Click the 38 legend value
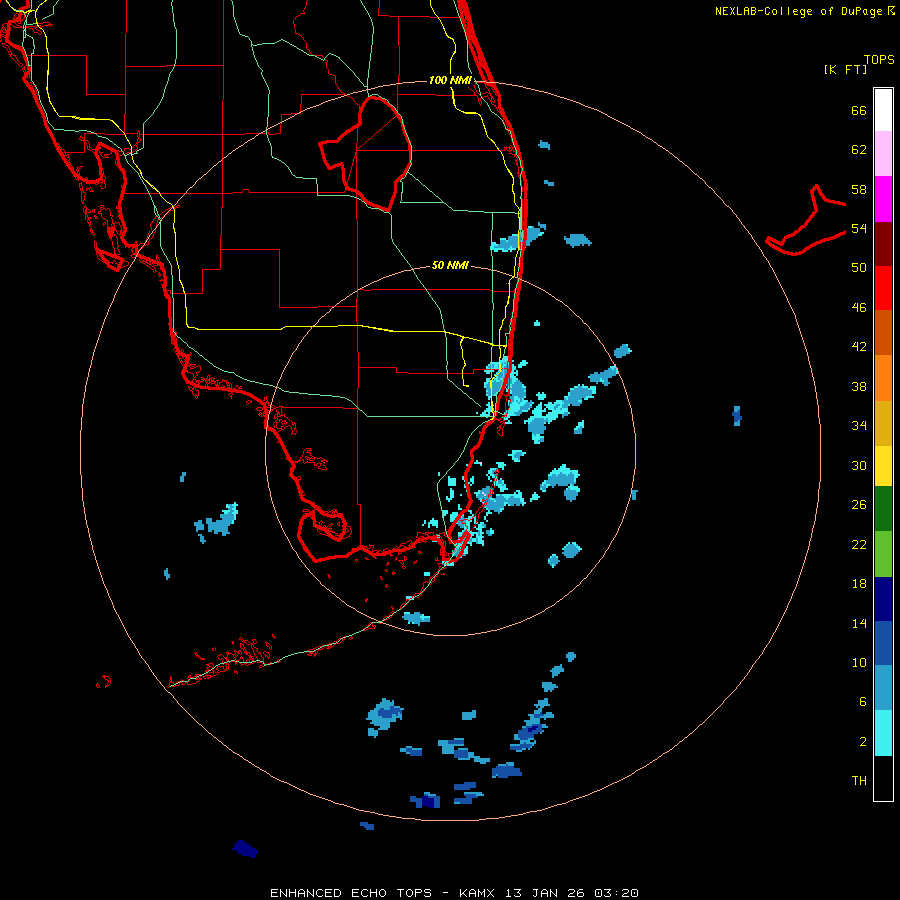This screenshot has height=900, width=900. (x=859, y=386)
